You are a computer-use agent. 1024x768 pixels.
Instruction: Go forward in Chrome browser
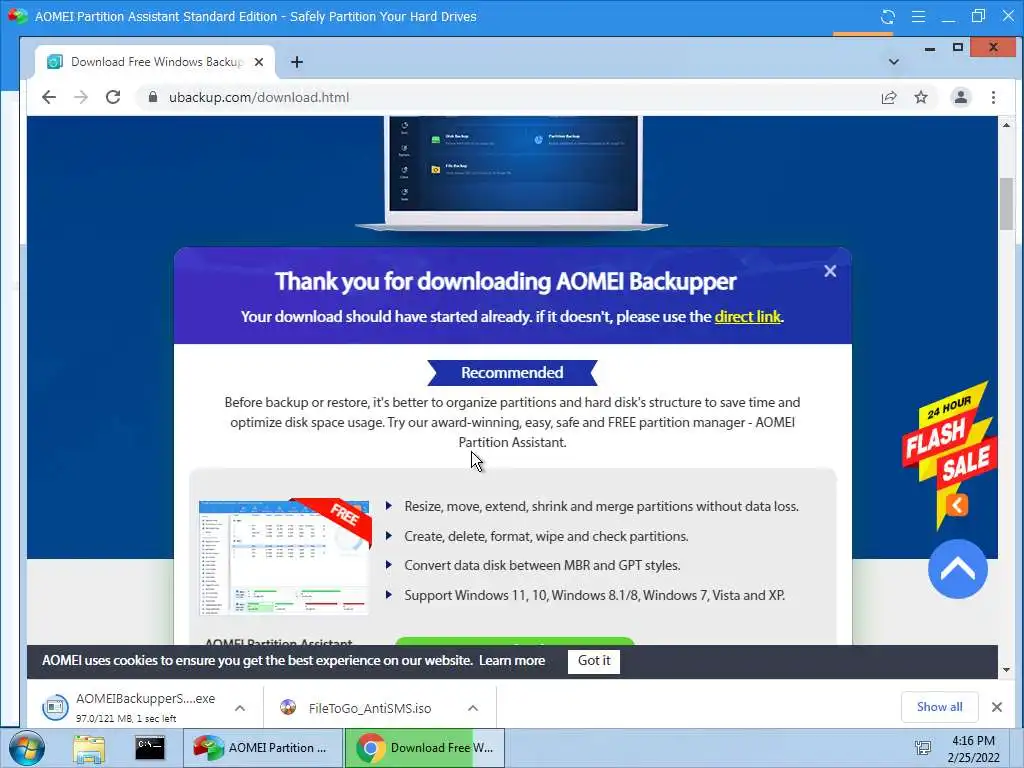point(81,97)
